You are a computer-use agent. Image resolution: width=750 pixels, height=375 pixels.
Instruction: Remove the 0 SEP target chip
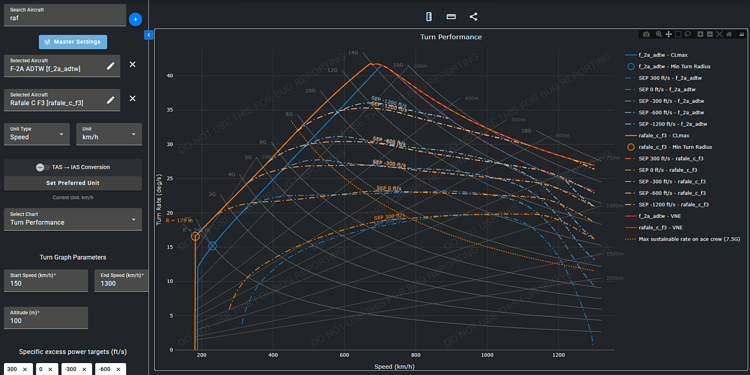pos(50,369)
